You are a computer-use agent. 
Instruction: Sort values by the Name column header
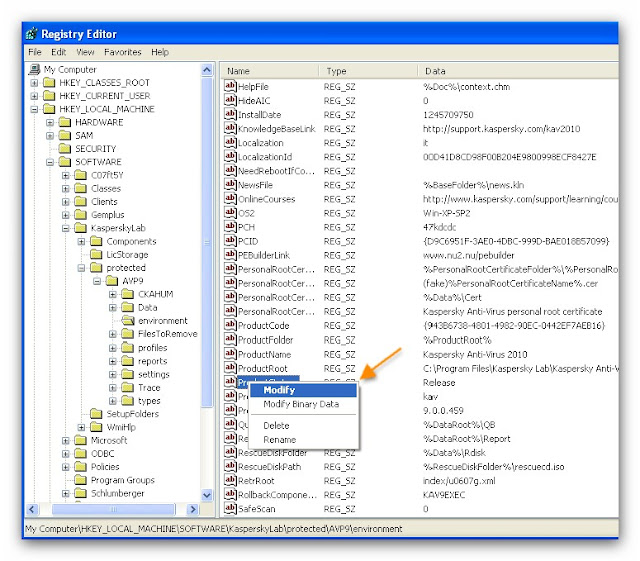(x=269, y=71)
